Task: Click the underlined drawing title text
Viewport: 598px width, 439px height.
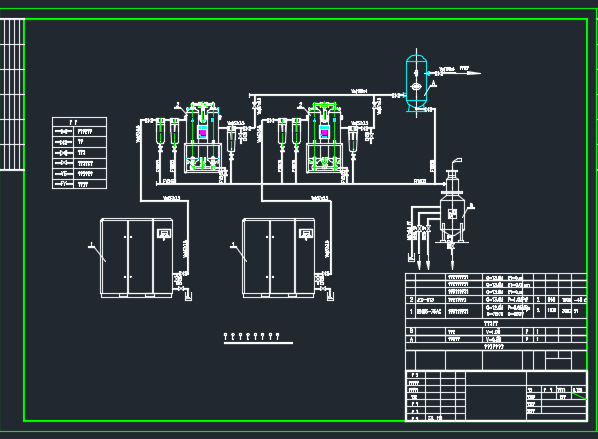Action: 252,336
